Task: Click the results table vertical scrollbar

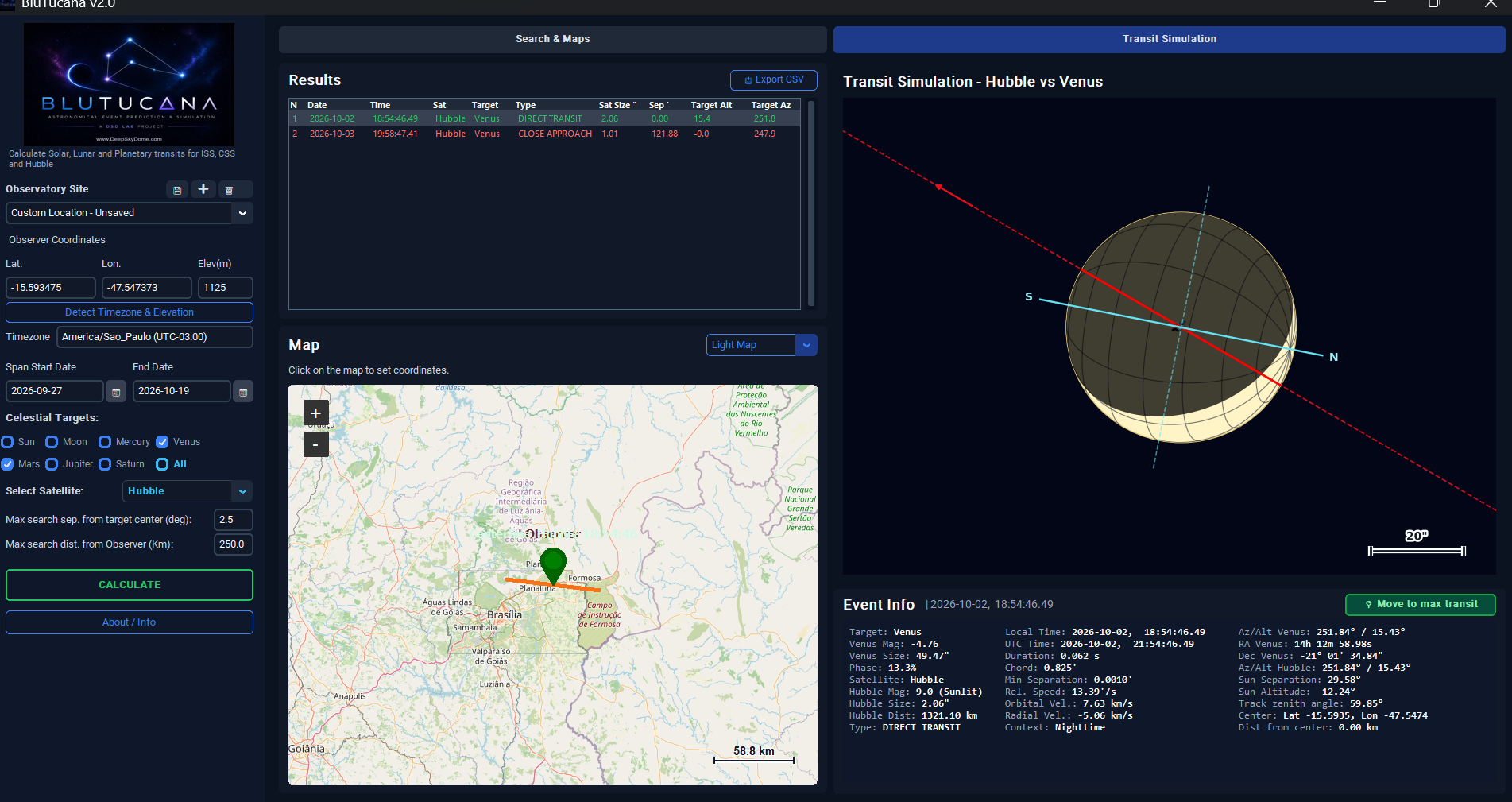Action: (x=811, y=203)
